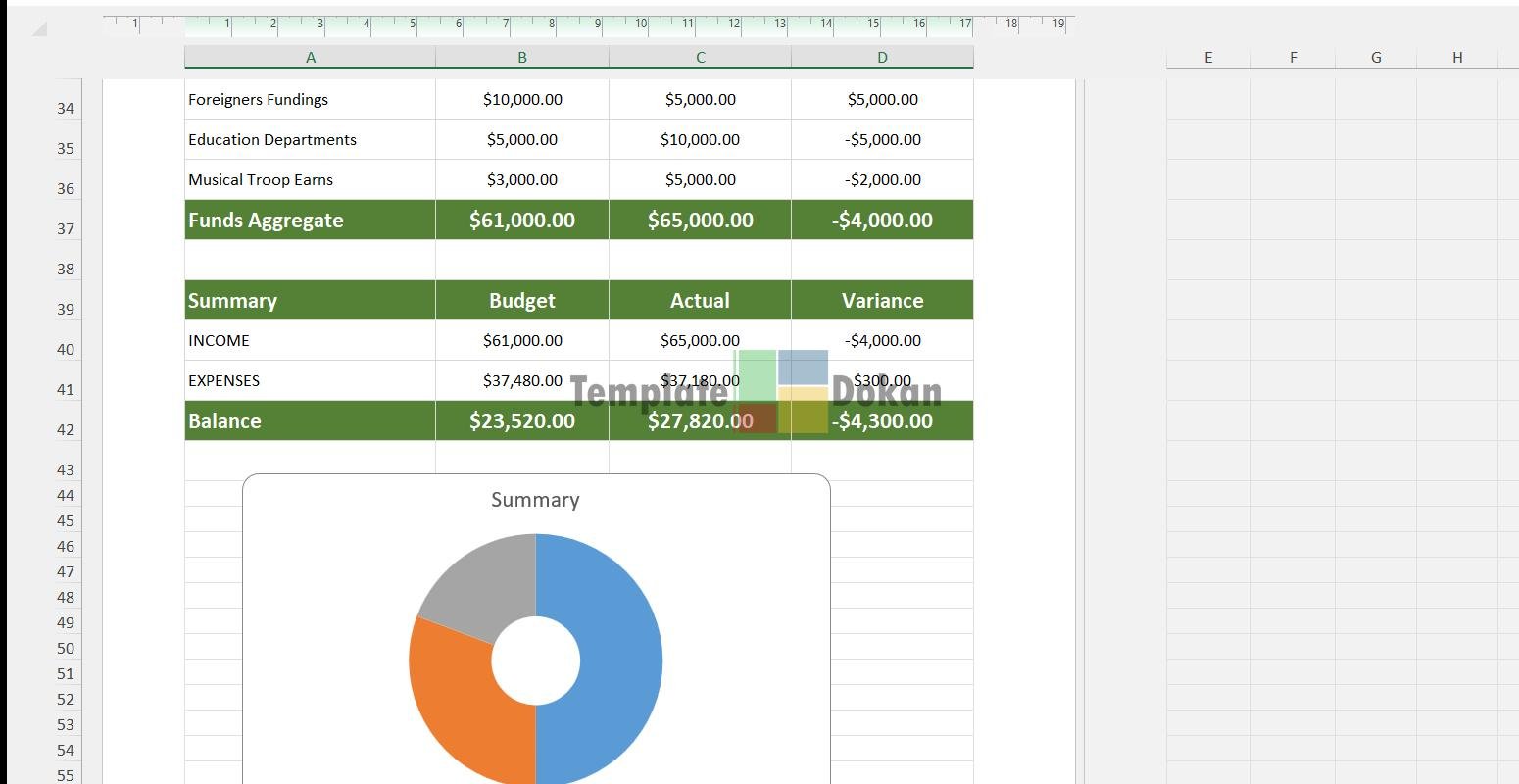
Task: Click the horizontal ruler at top
Action: click(x=588, y=24)
